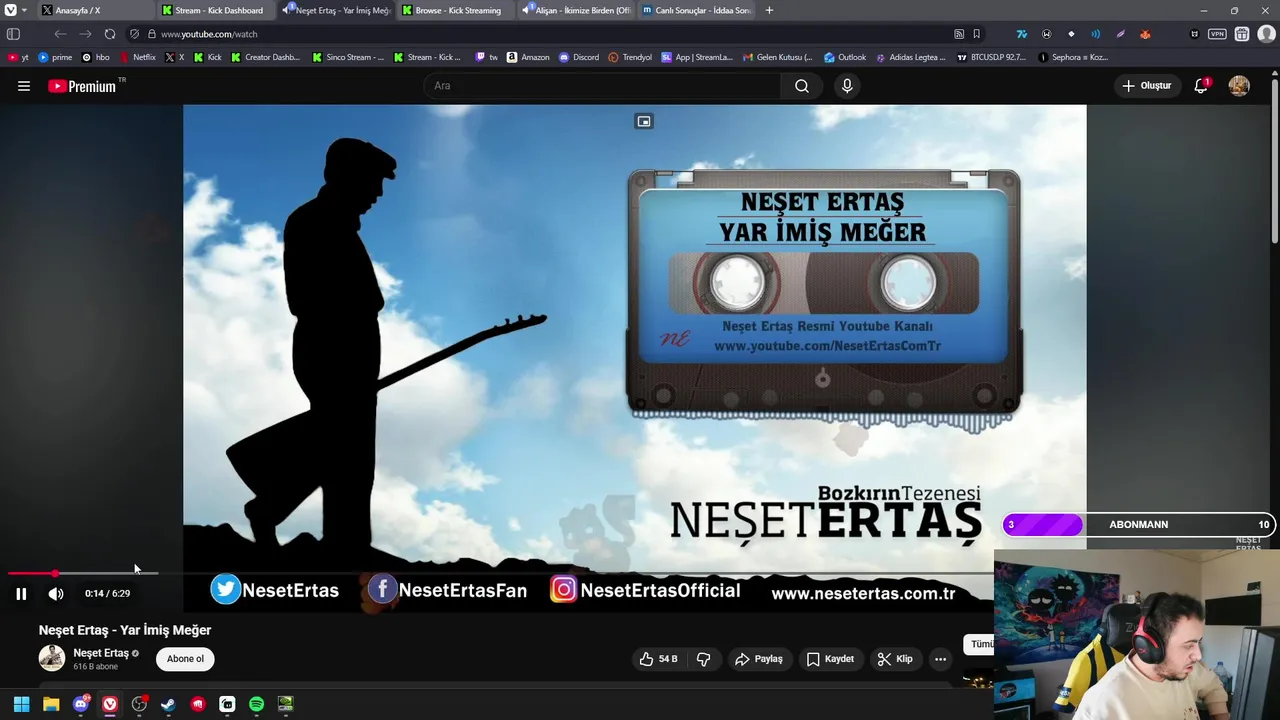Mute the video using the speaker icon
The width and height of the screenshot is (1280, 720).
[56, 594]
